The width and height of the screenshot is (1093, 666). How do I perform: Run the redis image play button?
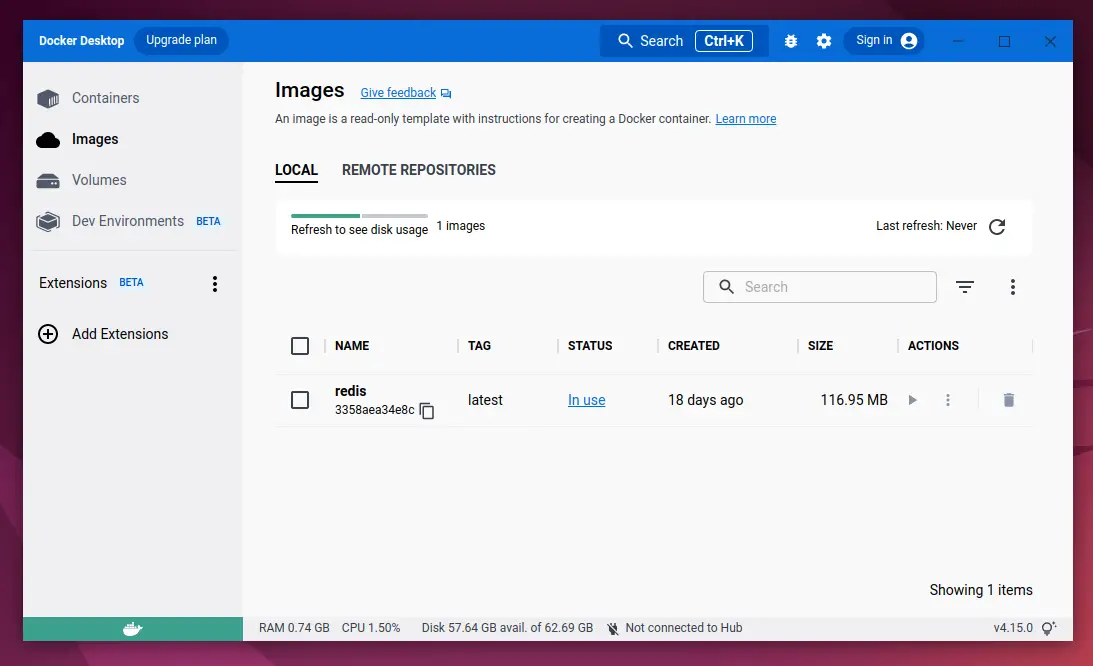[x=912, y=400]
